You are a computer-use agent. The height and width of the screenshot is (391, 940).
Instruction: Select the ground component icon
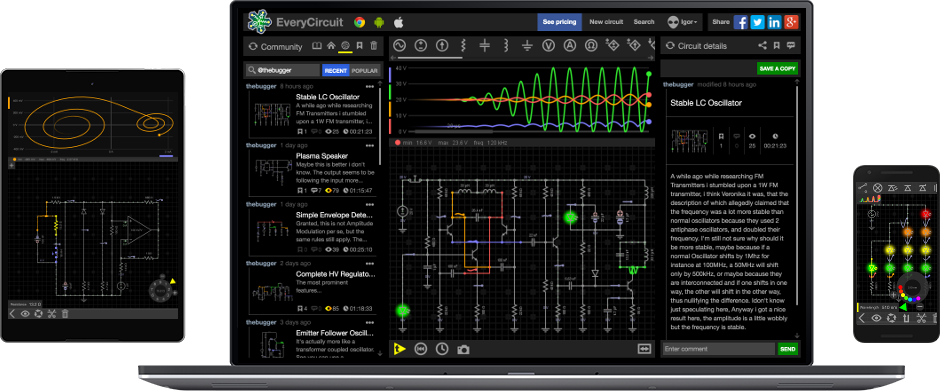(527, 46)
